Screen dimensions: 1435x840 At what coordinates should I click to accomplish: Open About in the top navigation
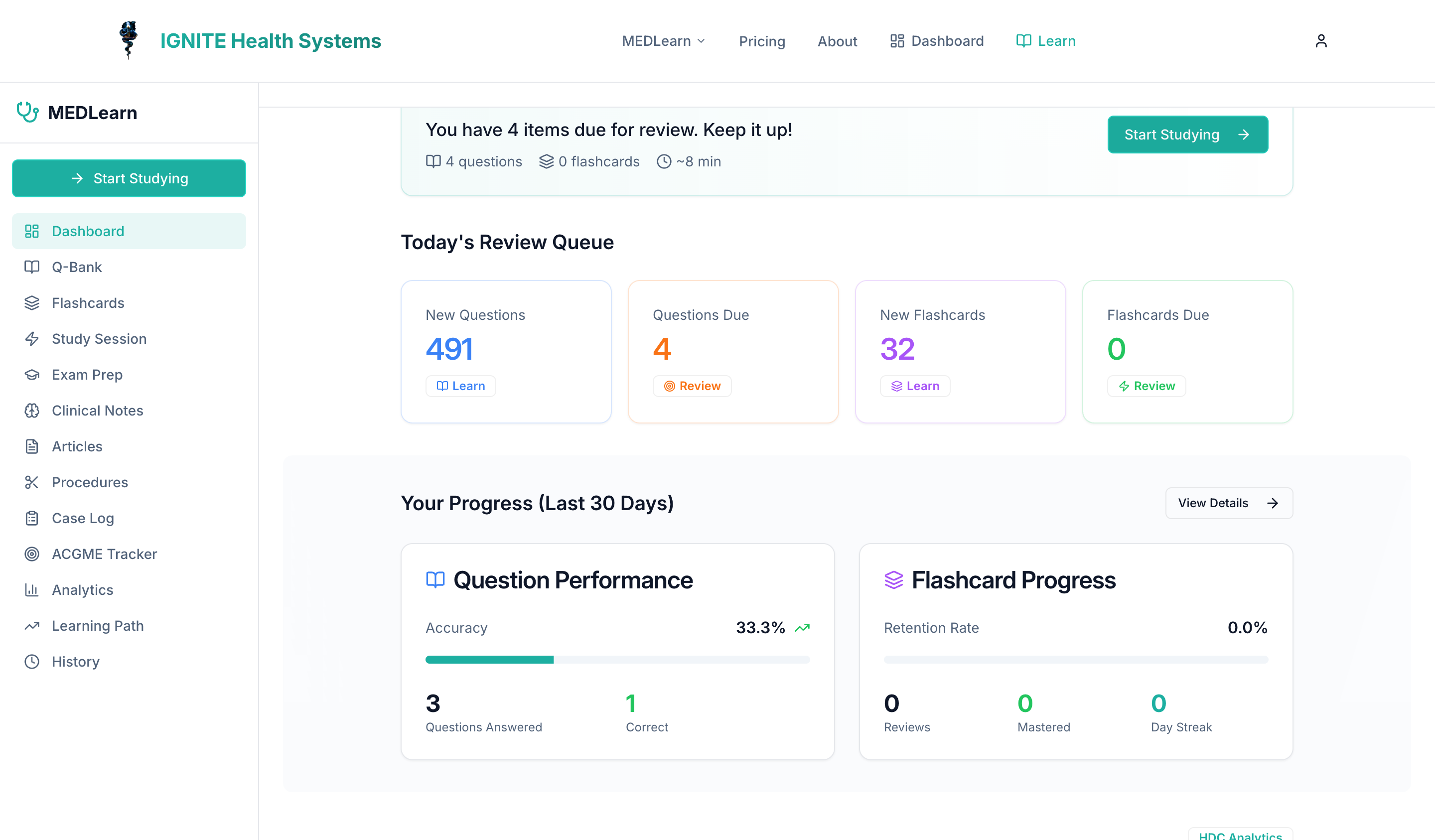pyautogui.click(x=837, y=41)
